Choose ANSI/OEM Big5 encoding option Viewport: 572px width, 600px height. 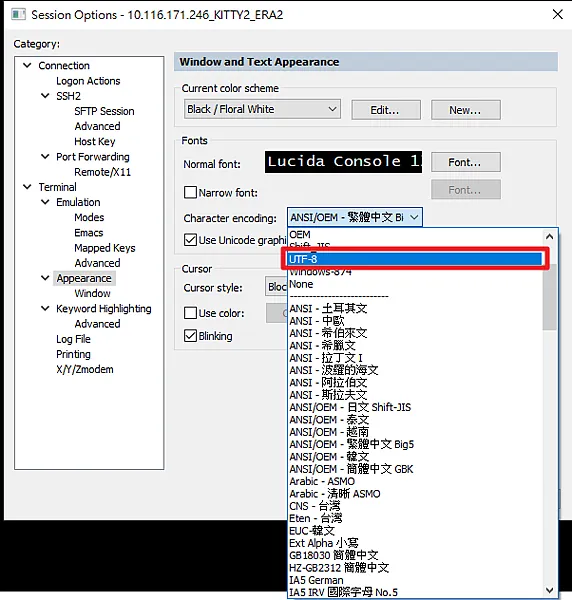[352, 444]
